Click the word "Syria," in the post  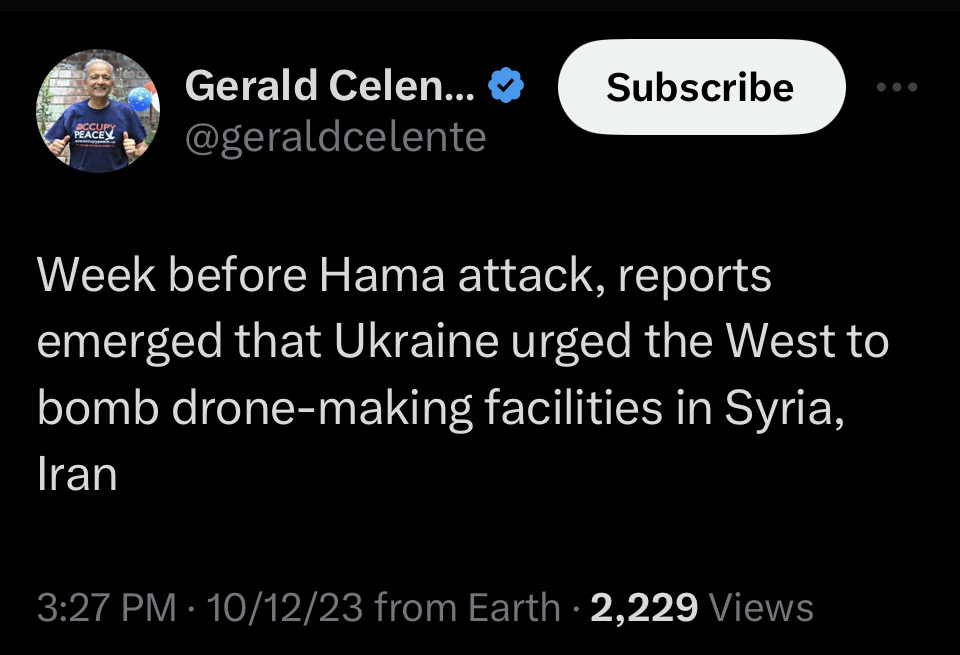tap(784, 409)
